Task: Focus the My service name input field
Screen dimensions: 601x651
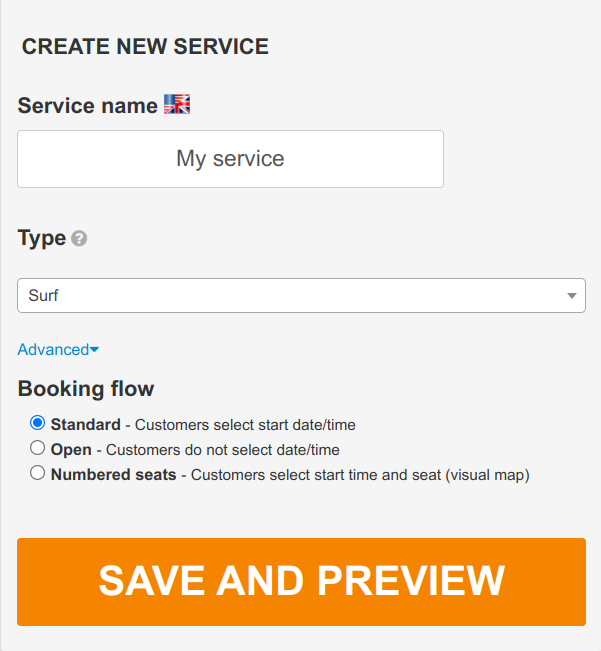Action: click(x=230, y=159)
